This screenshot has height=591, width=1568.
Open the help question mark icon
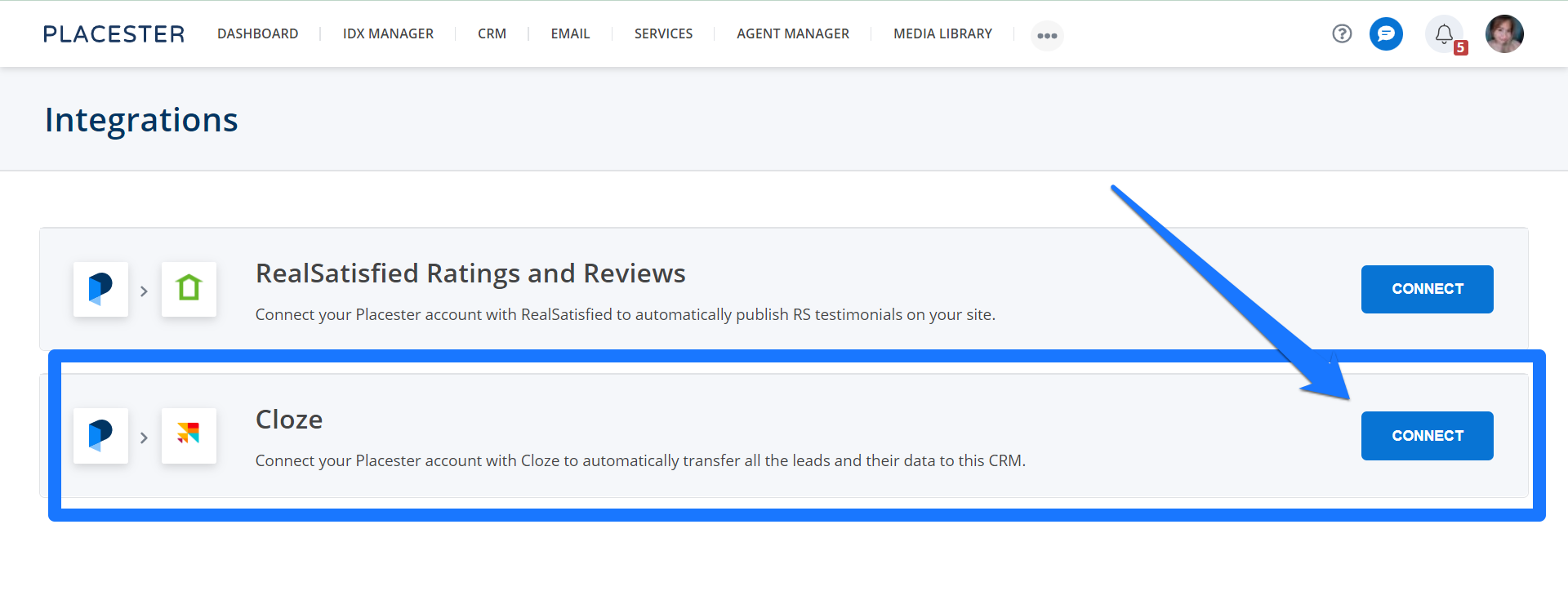coord(1342,33)
